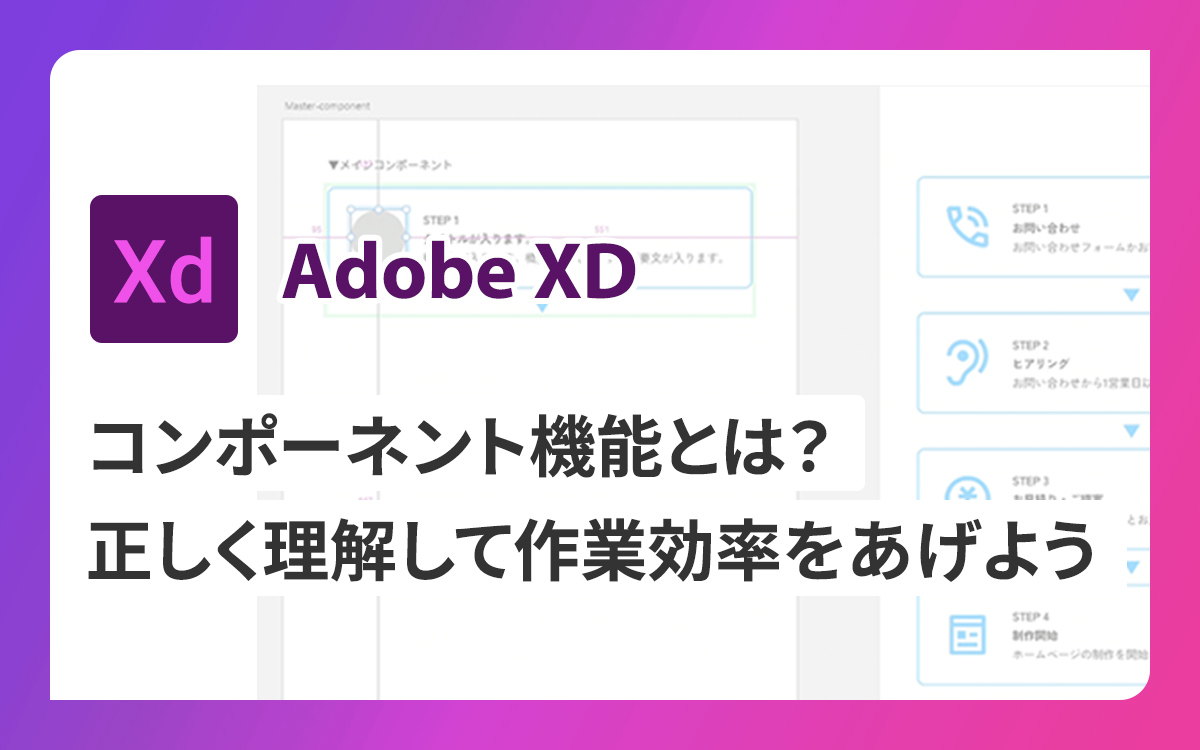Image resolution: width=1200 pixels, height=750 pixels.
Task: Click the blue arrow above STEP 4 card
Action: click(1132, 567)
